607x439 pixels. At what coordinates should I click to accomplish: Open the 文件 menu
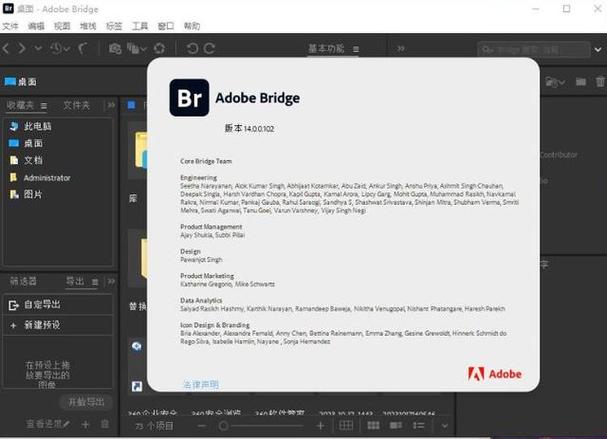coord(10,26)
